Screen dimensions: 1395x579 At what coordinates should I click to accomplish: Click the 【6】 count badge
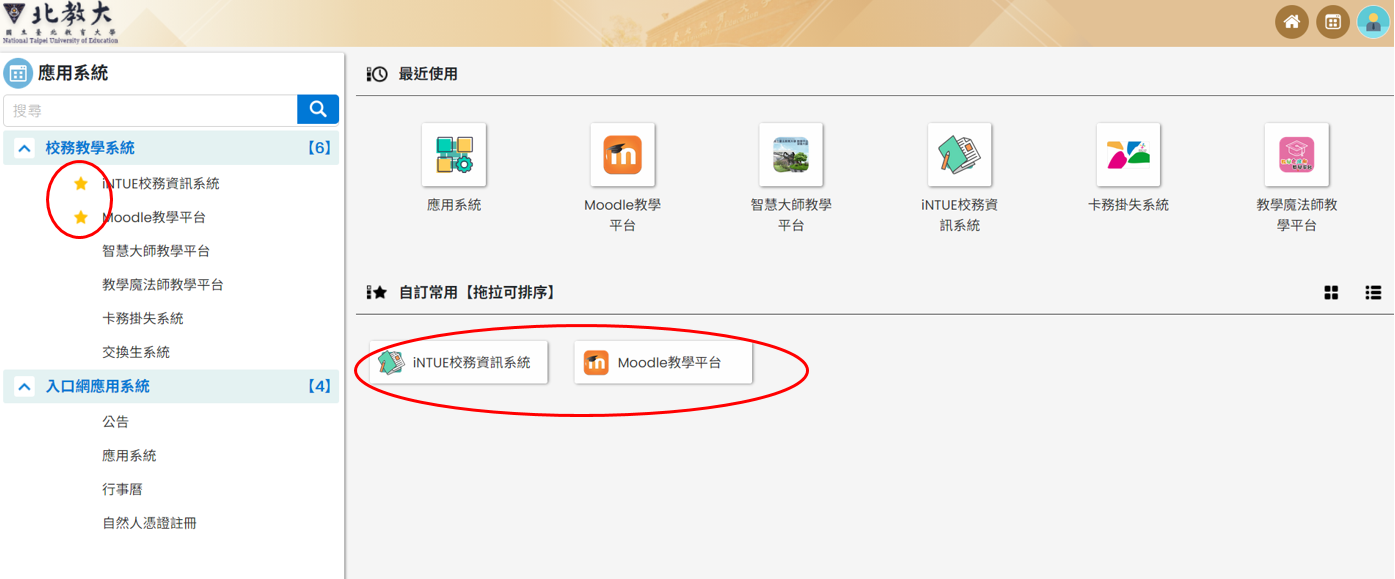click(319, 148)
